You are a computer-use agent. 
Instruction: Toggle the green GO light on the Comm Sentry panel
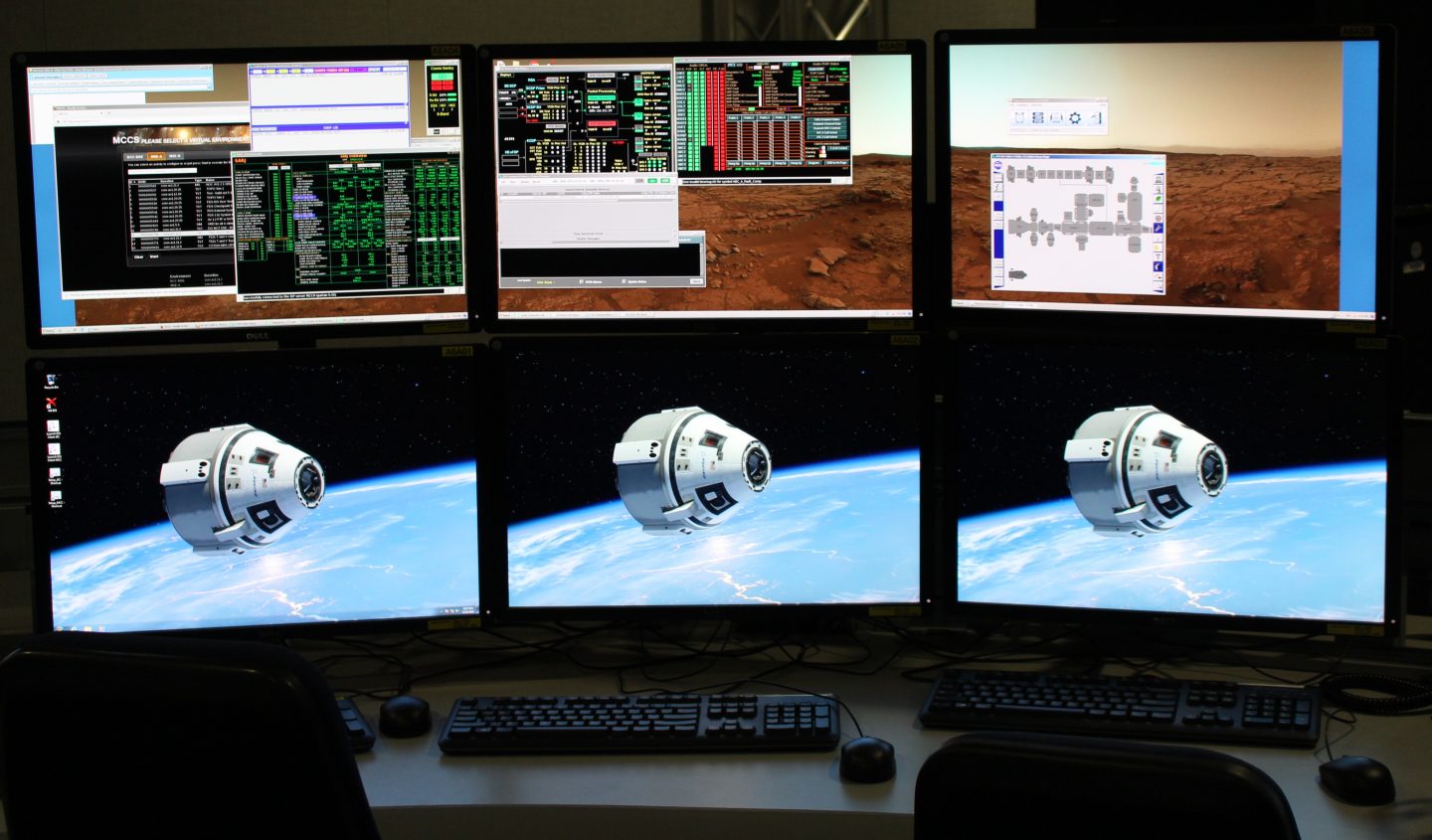click(x=443, y=76)
